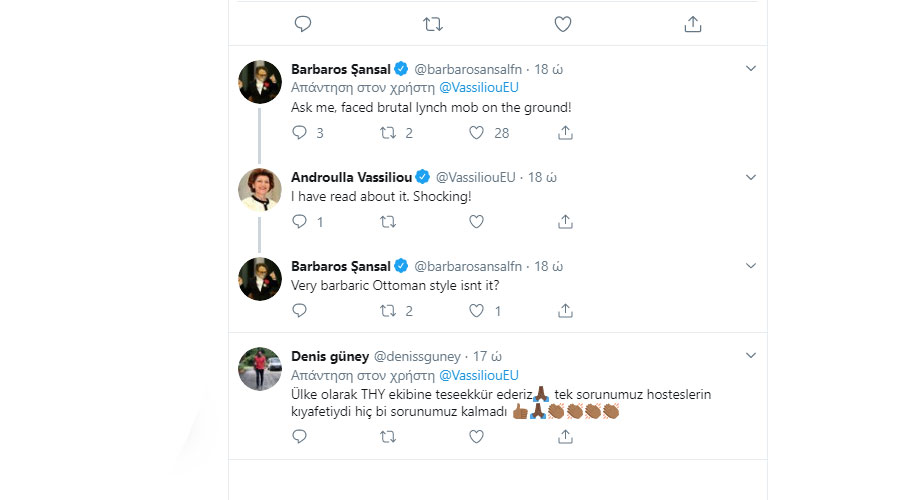Share Denis güney's tweet
The height and width of the screenshot is (500, 900).
pos(565,437)
